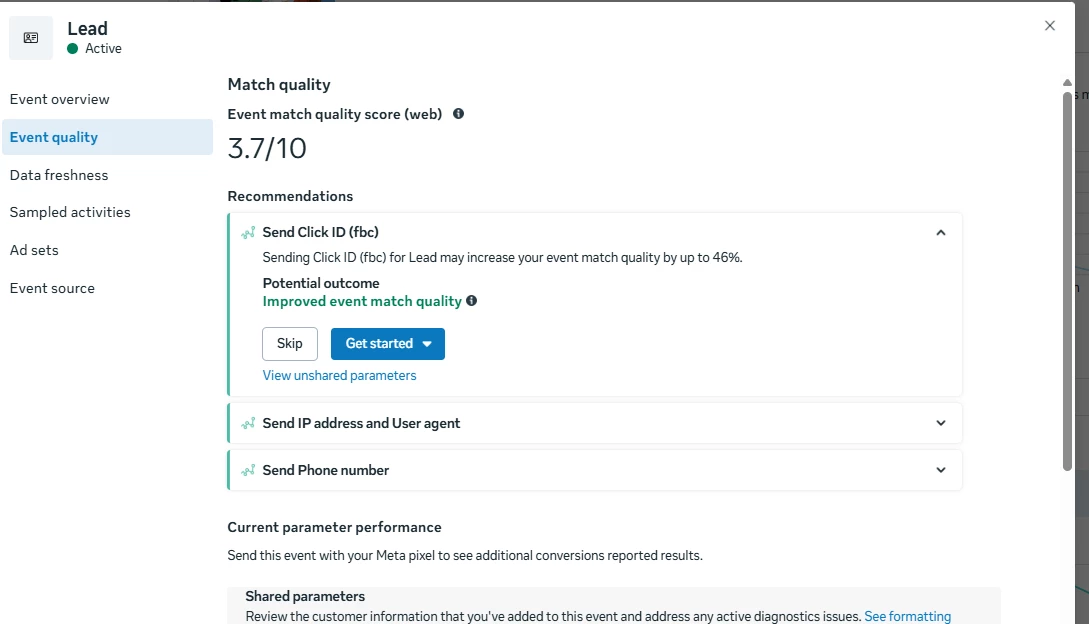Click the dialog's vertical scrollbar

(x=1067, y=281)
